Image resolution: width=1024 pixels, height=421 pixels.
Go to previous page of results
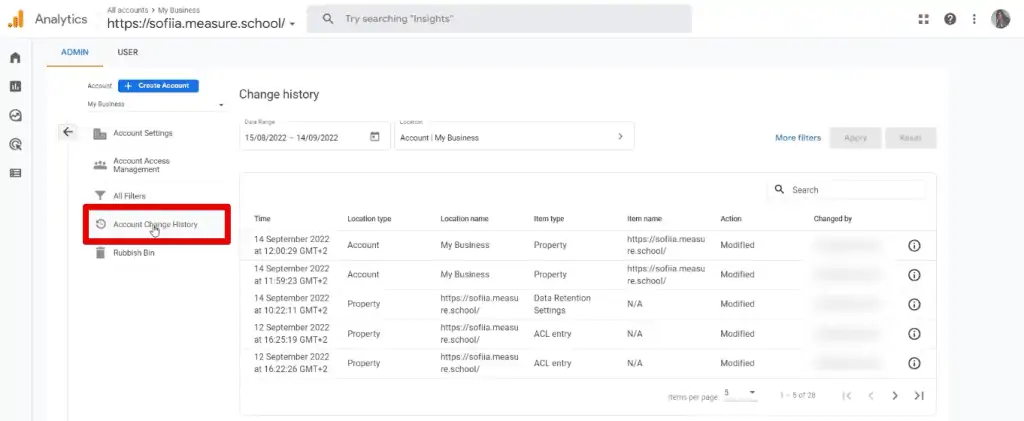point(871,396)
